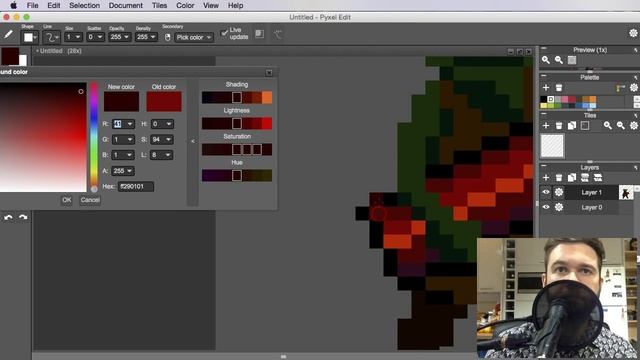The width and height of the screenshot is (640, 360).
Task: Open Tiles panel settings gear
Action: point(633,126)
